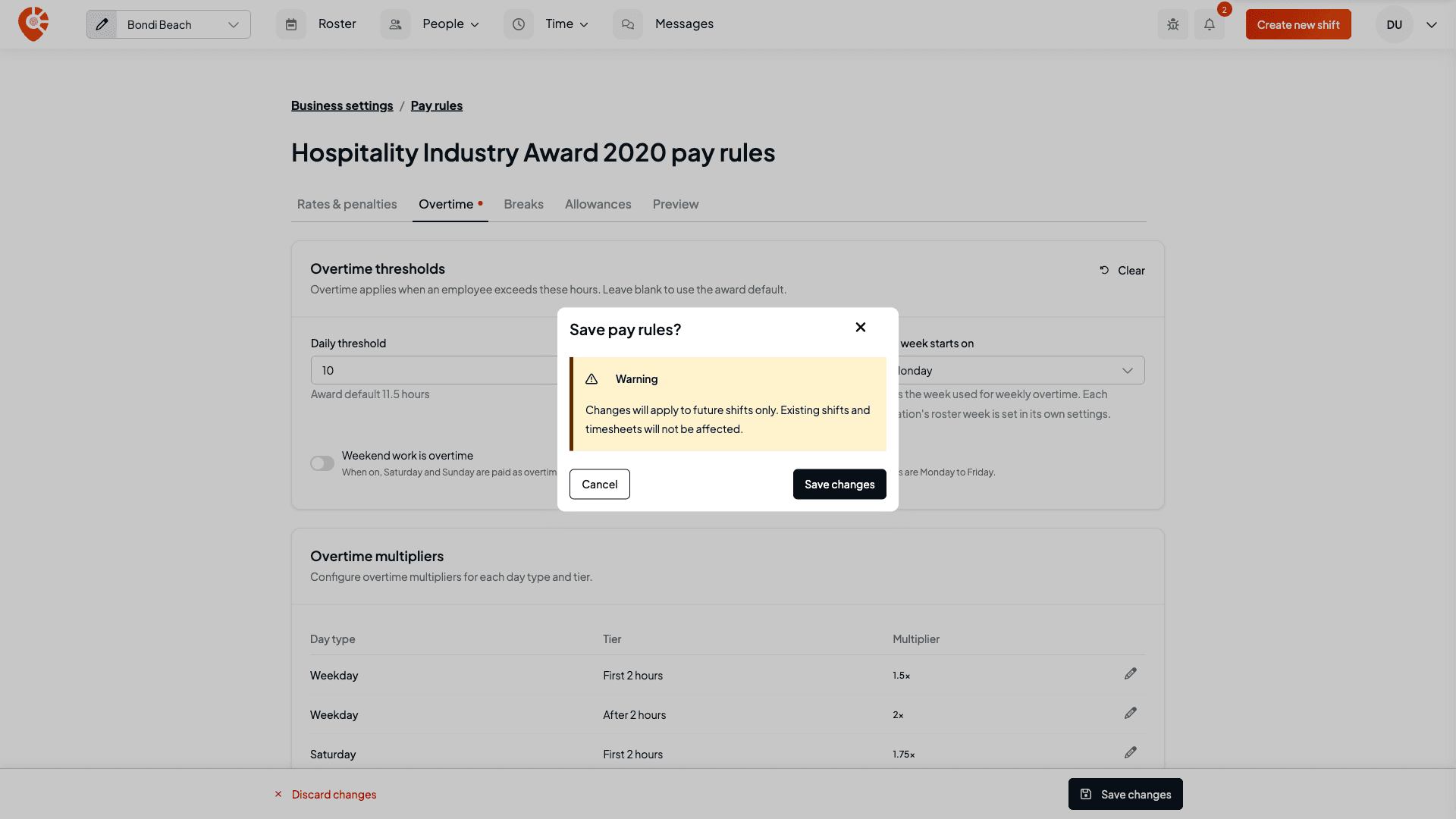Click the People group icon
The height and width of the screenshot is (819, 1456).
point(395,24)
